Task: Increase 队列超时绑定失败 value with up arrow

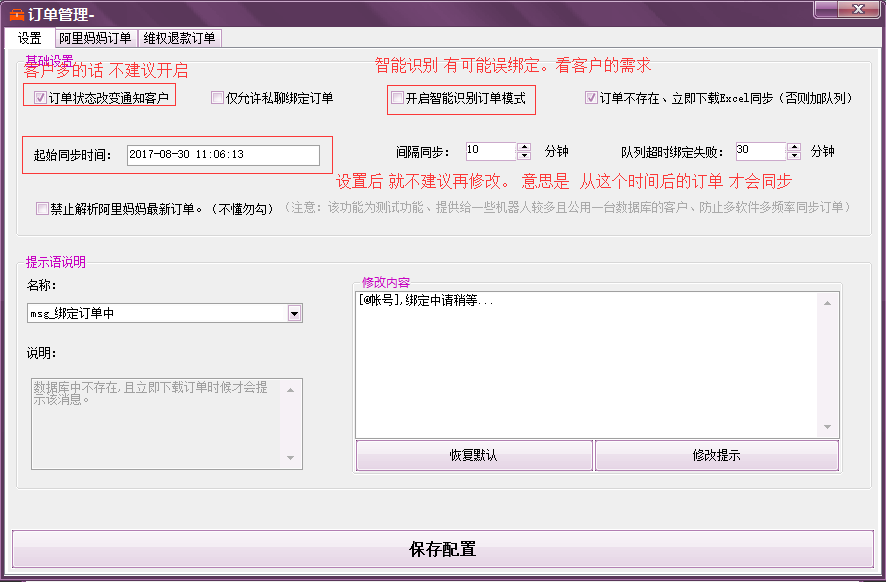Action: point(794,147)
